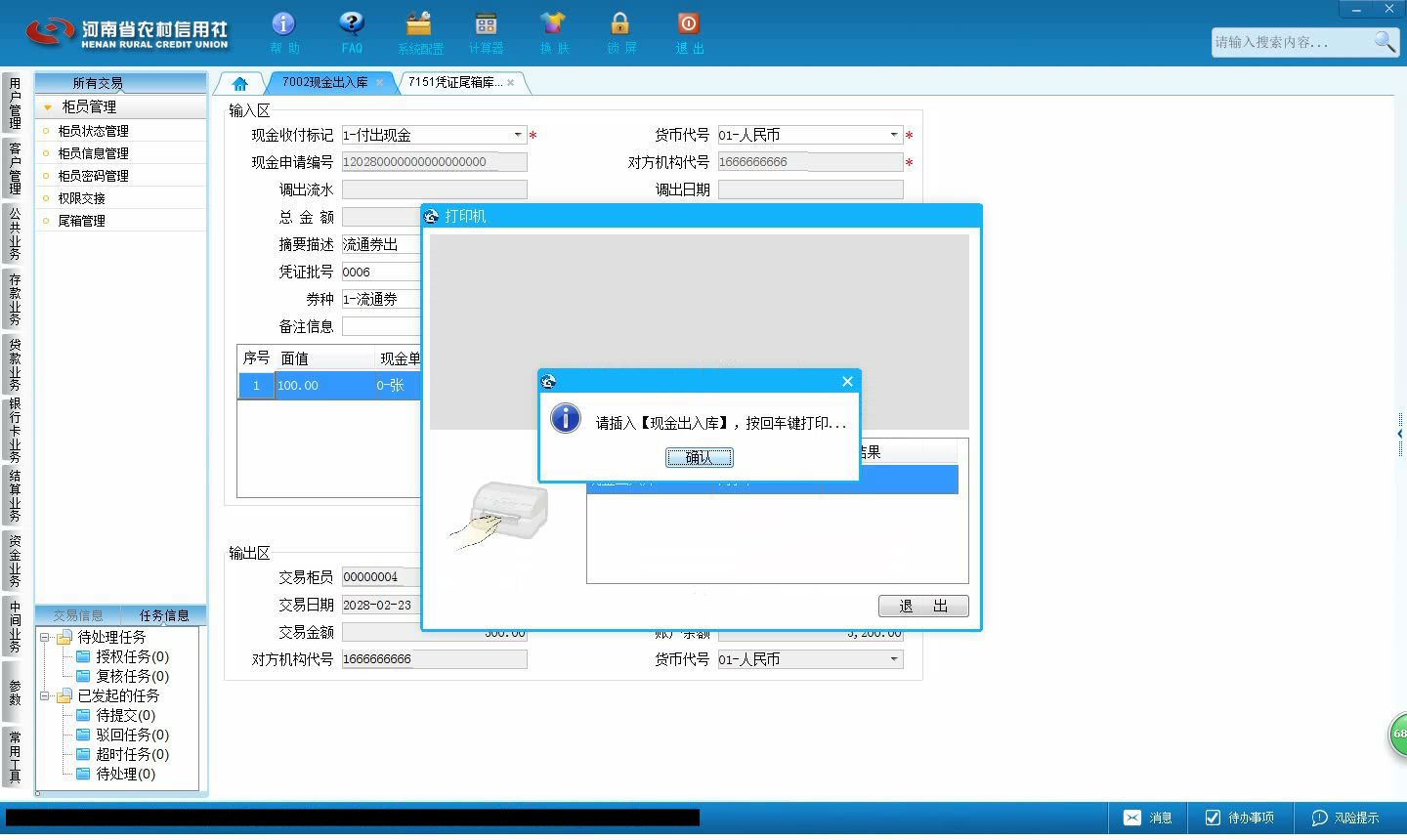1407x840 pixels.
Task: Click the 现金申请编号 field
Action: pos(434,162)
